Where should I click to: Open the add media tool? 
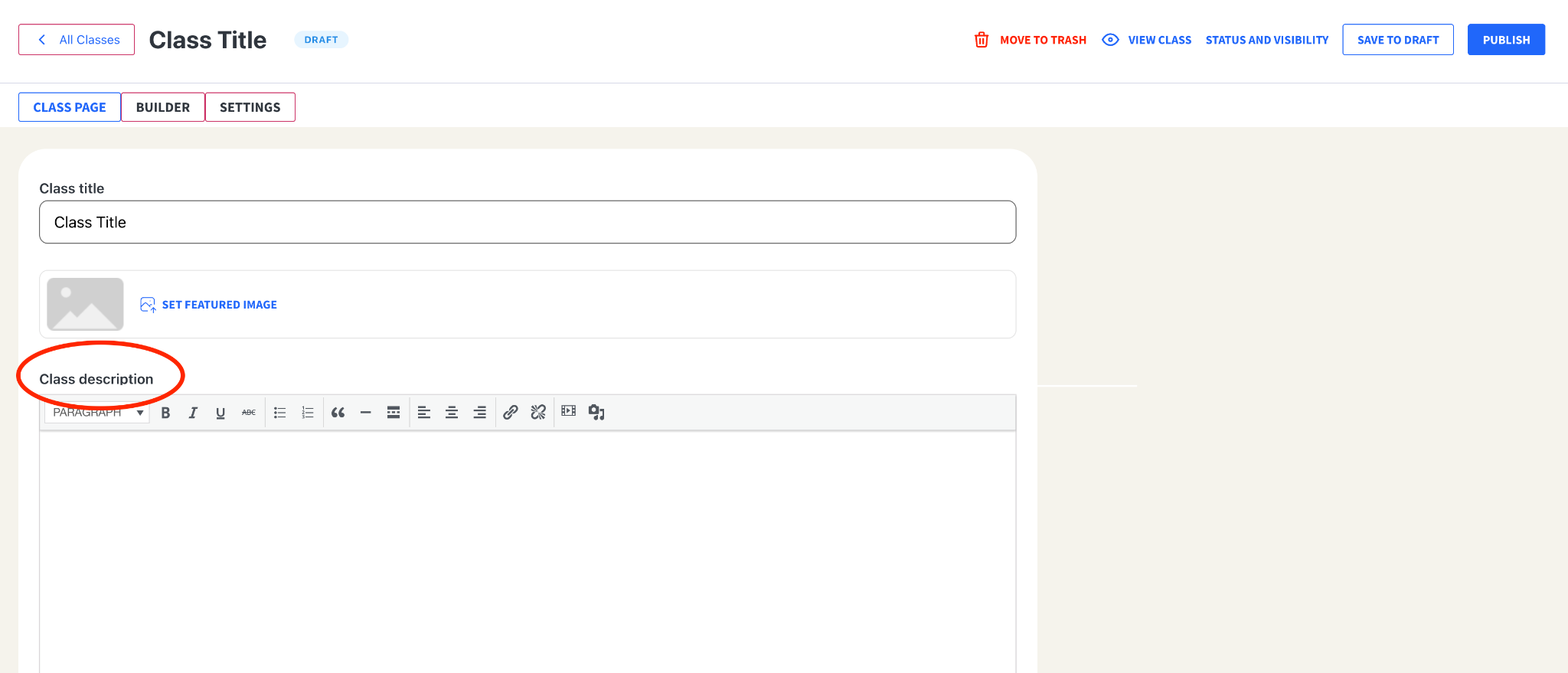click(596, 413)
